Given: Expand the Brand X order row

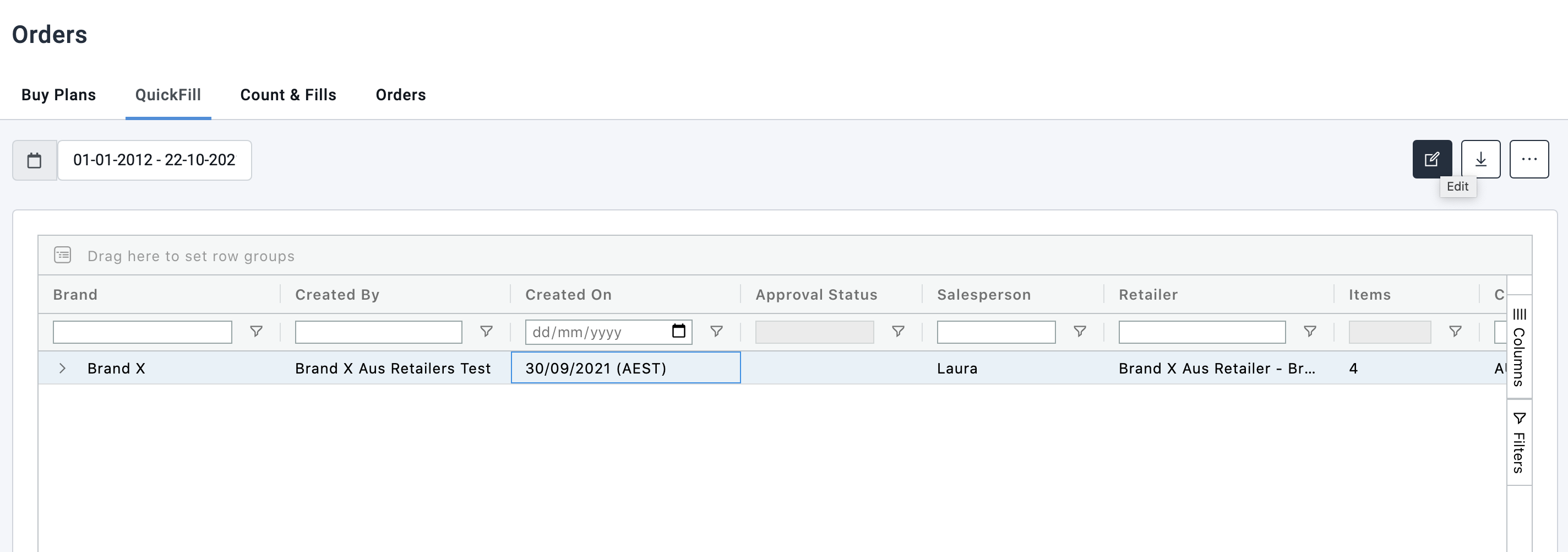Looking at the screenshot, I should click(62, 368).
